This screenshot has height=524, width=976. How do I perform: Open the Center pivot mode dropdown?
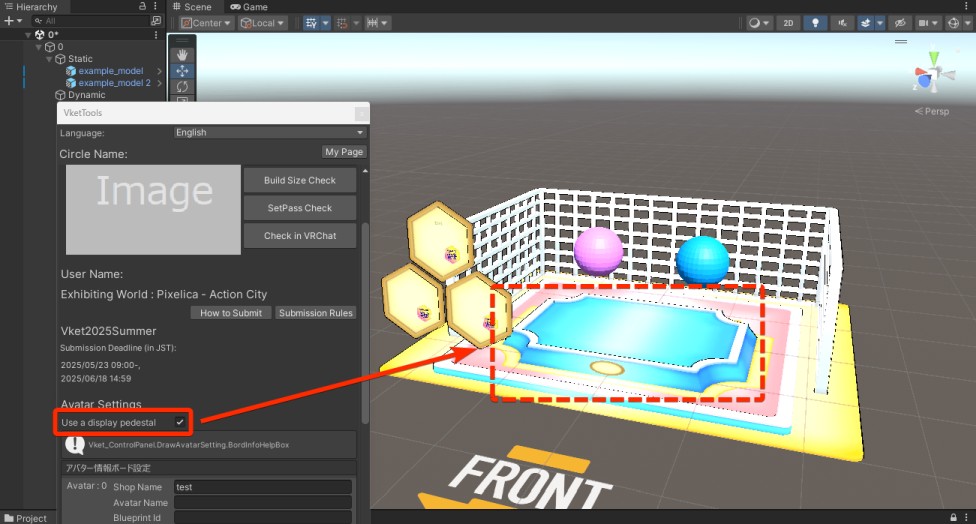pos(207,23)
